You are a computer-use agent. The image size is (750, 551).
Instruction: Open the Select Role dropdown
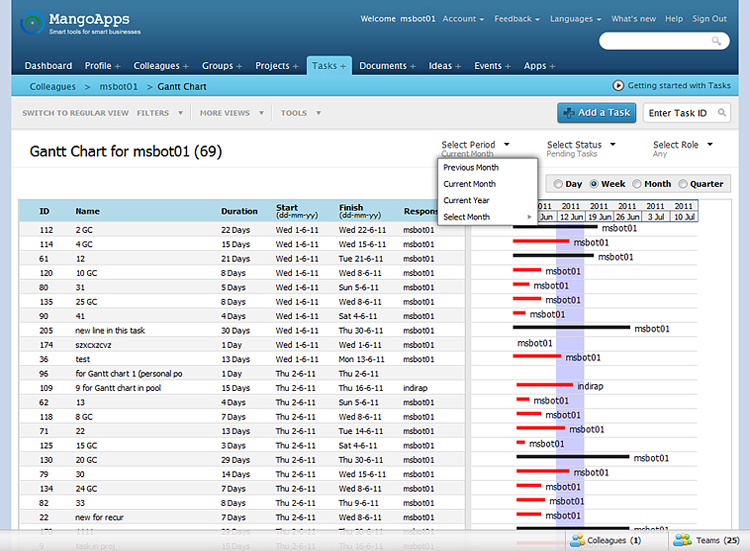[683, 144]
